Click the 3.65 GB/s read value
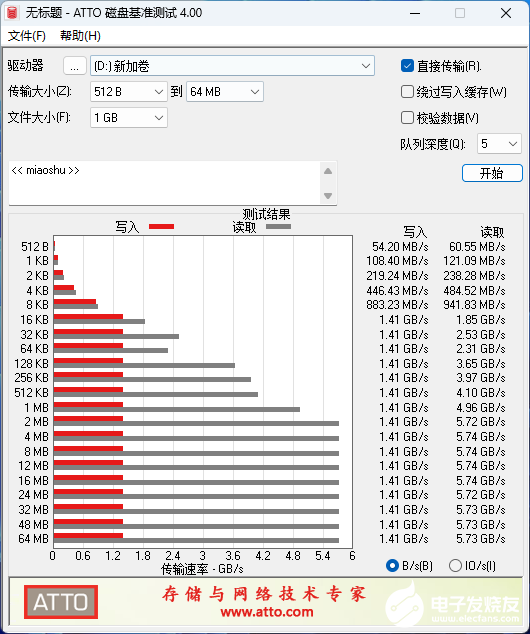The width and height of the screenshot is (530, 634). (x=481, y=363)
